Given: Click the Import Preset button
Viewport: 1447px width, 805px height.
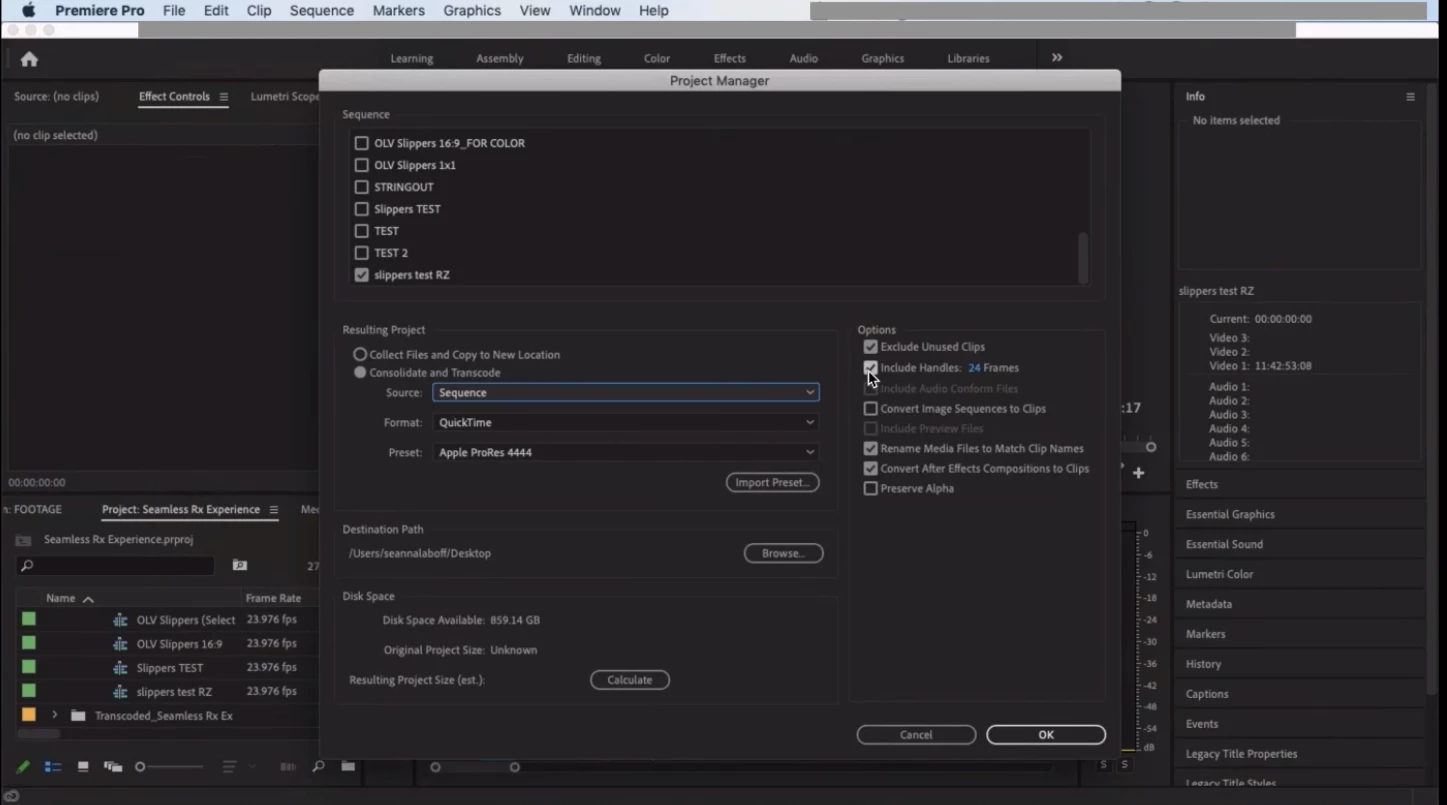Looking at the screenshot, I should click(x=772, y=483).
